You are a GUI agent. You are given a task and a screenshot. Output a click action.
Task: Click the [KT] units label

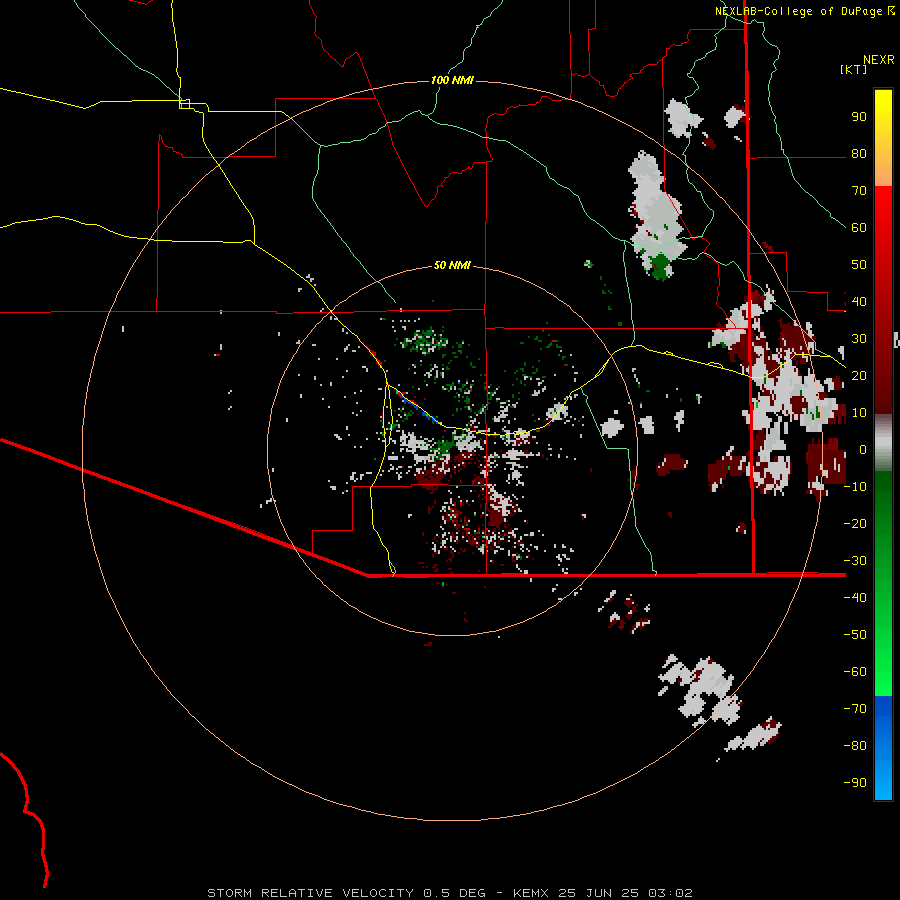click(853, 69)
